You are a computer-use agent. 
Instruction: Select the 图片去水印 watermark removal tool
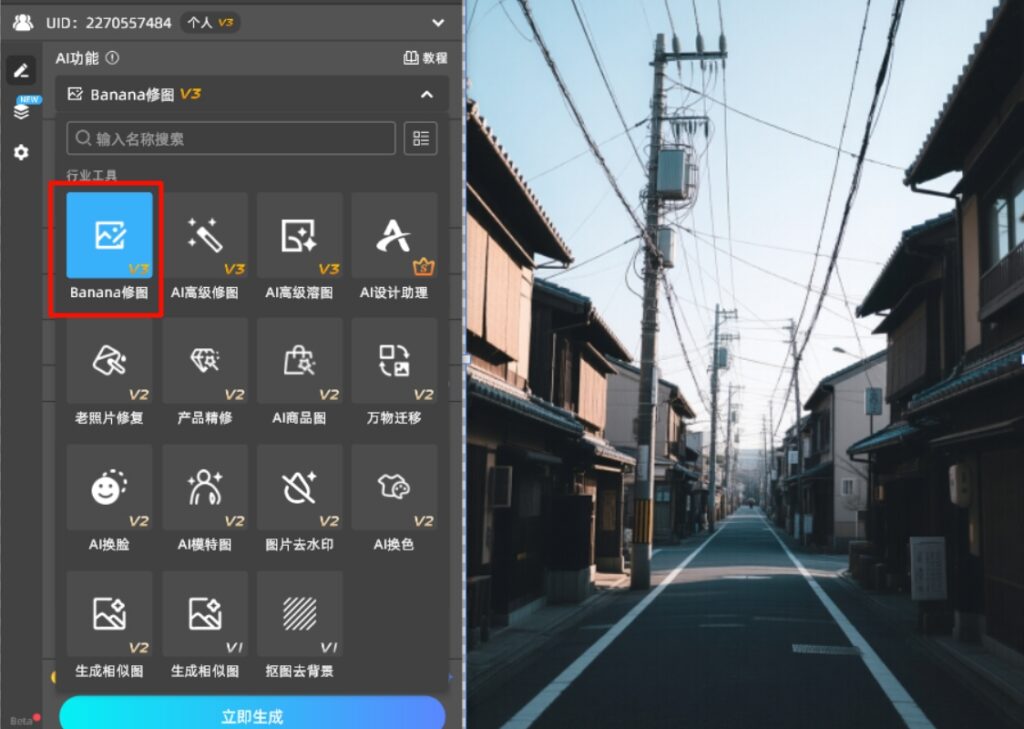(299, 490)
